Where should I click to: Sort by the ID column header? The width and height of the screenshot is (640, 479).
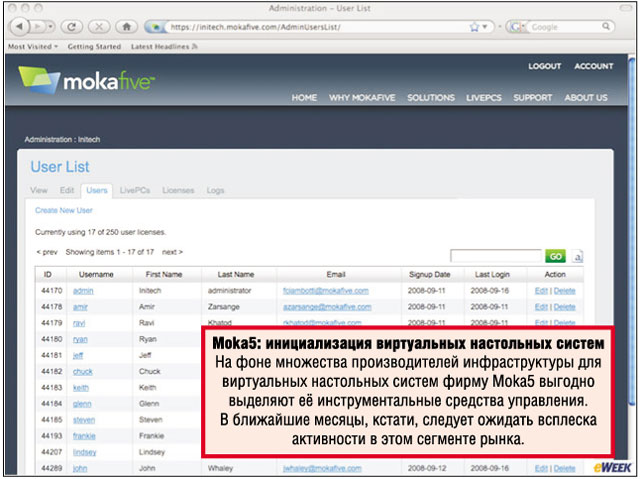(x=48, y=275)
